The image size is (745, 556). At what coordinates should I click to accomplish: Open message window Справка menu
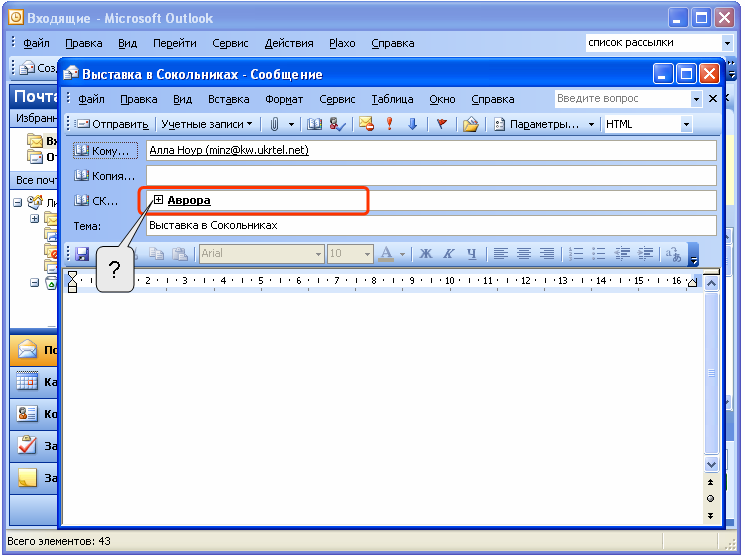click(x=492, y=99)
